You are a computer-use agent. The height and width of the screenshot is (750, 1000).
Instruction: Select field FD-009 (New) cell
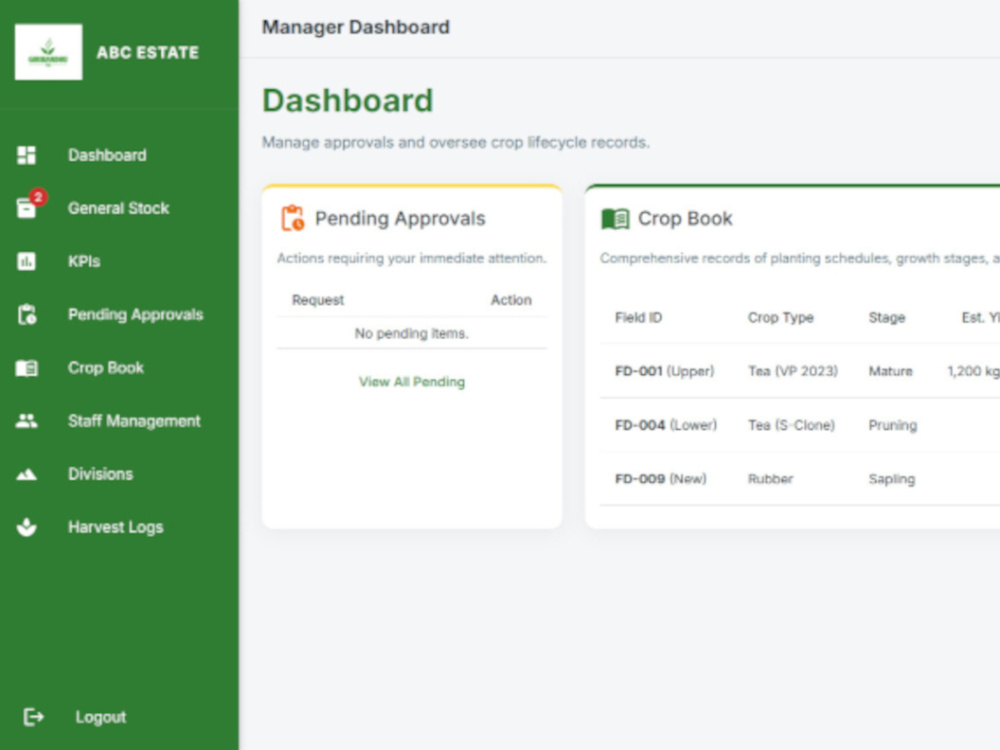pos(661,479)
